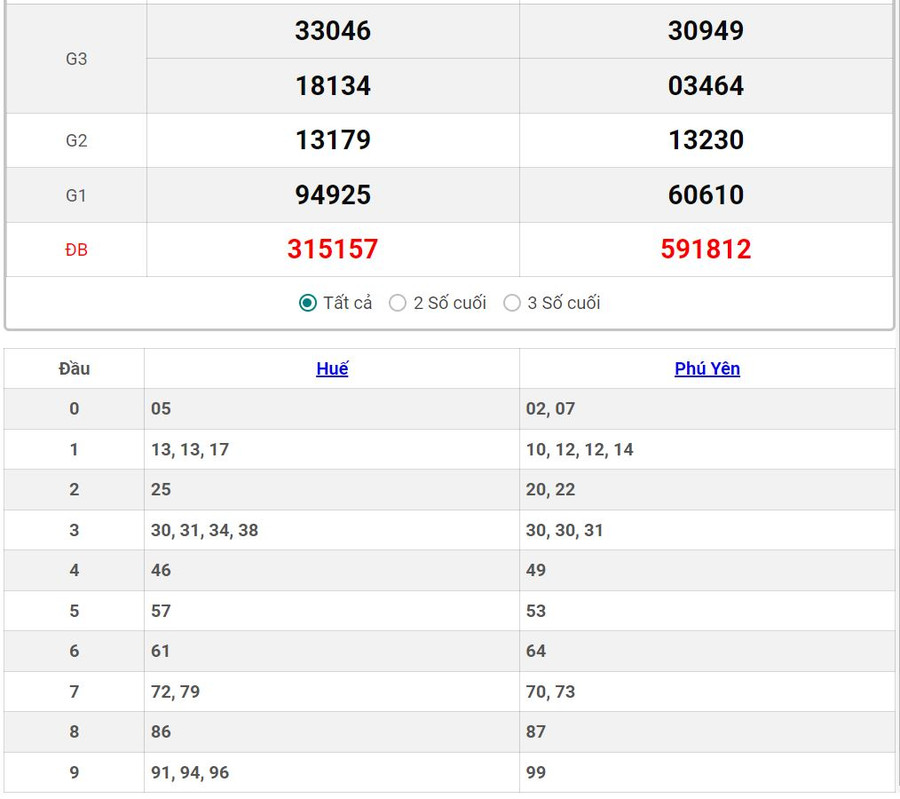The image size is (900, 799).
Task: Select Phú Yên cell "70, 73"
Action: click(x=551, y=692)
